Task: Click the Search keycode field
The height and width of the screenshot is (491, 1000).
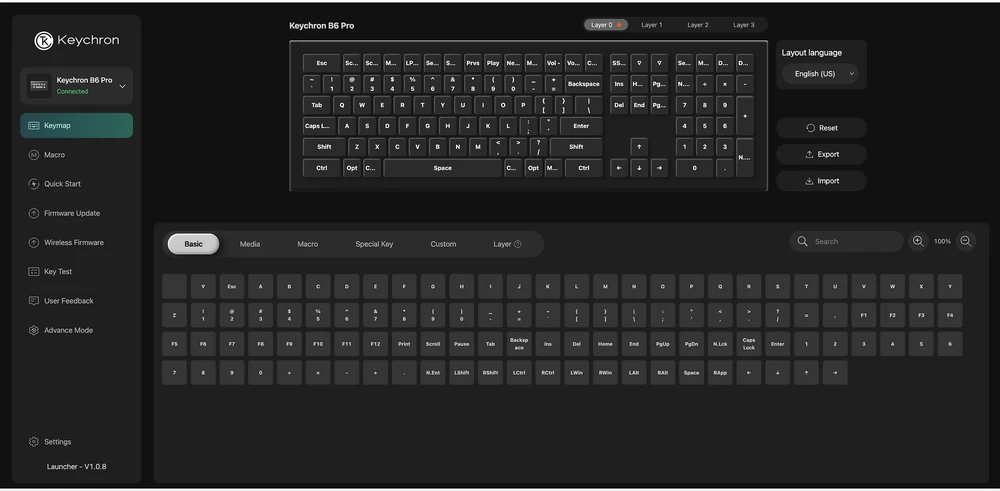Action: [x=846, y=242]
